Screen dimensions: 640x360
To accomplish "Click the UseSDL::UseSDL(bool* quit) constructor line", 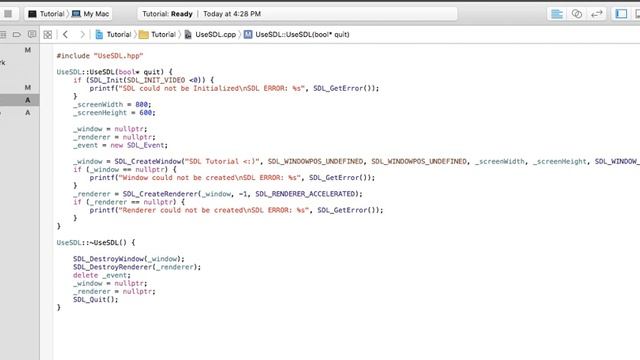I will pyautogui.click(x=114, y=72).
